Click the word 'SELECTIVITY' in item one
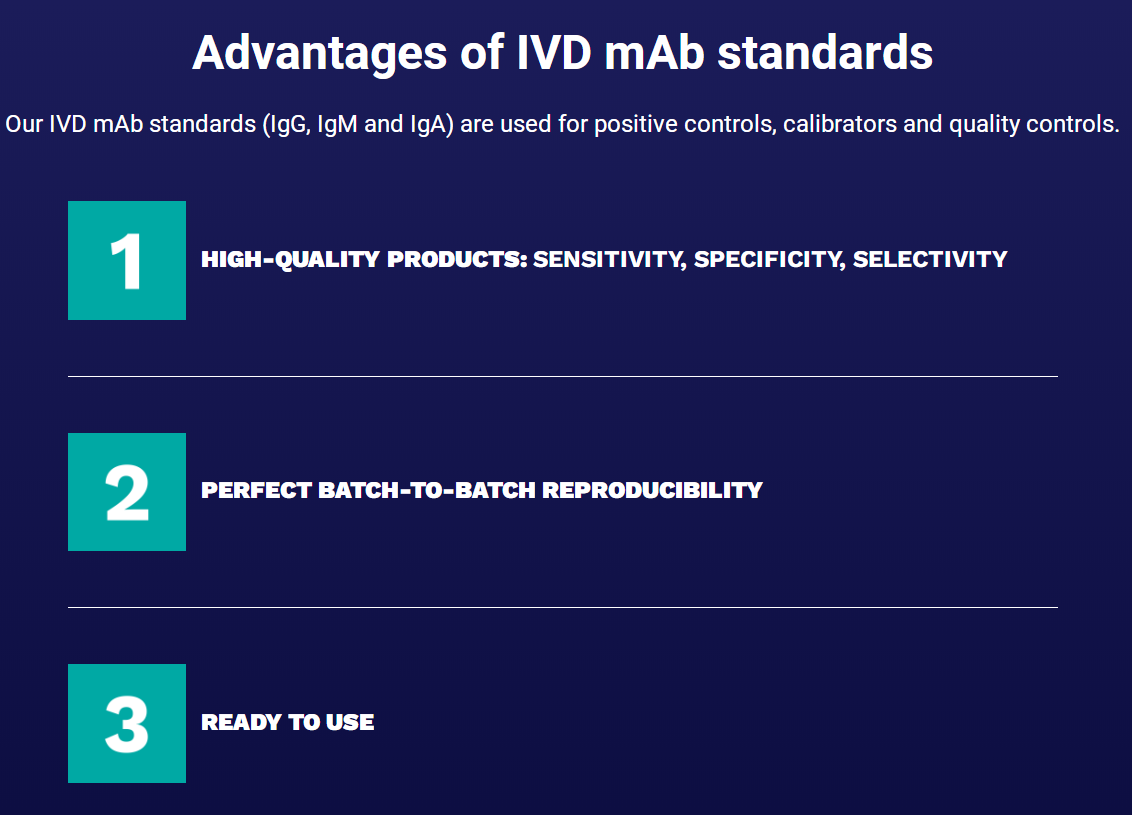 click(930, 259)
